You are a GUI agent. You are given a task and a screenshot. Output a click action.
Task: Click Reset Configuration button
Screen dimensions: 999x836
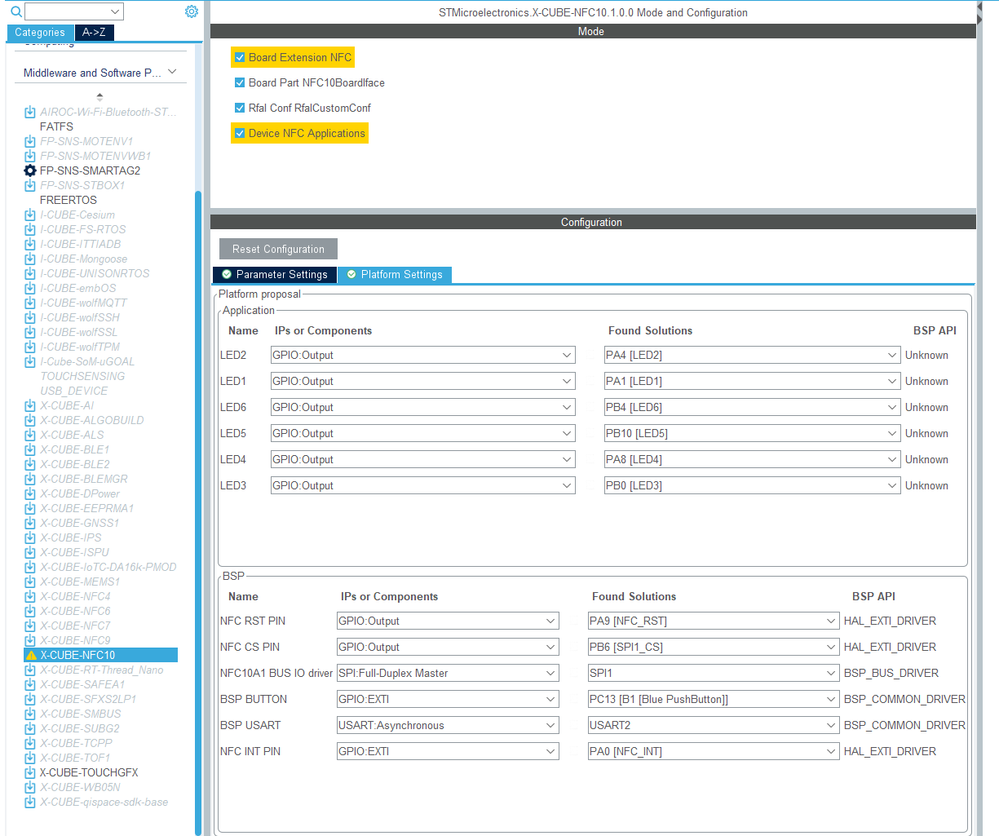click(x=278, y=249)
